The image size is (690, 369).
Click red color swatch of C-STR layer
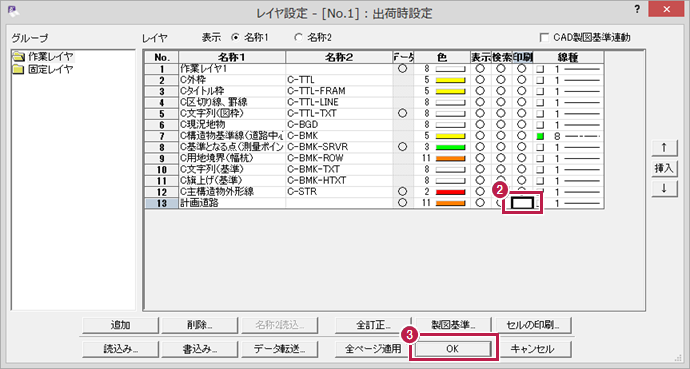tap(450, 192)
